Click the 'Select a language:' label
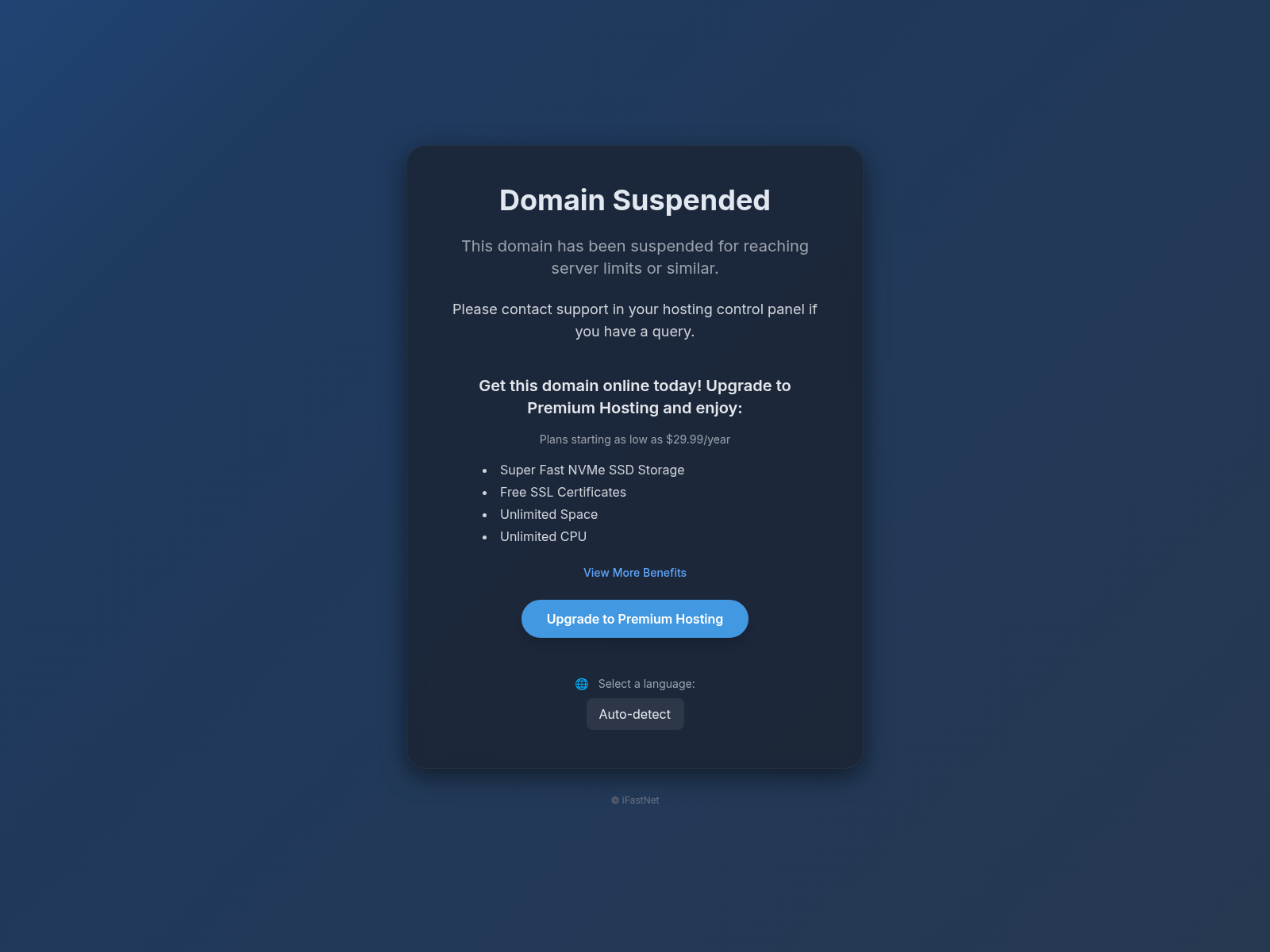The width and height of the screenshot is (1270, 952). pyautogui.click(x=646, y=684)
